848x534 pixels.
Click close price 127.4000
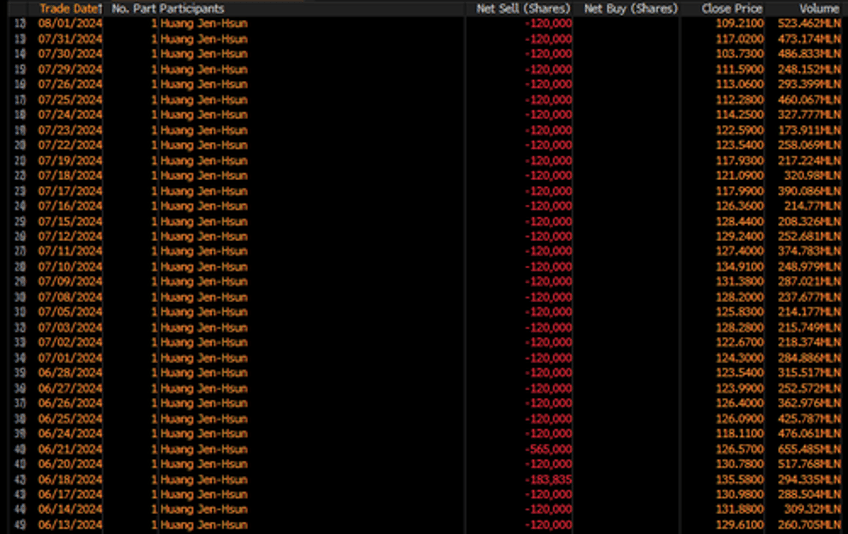pyautogui.click(x=740, y=251)
